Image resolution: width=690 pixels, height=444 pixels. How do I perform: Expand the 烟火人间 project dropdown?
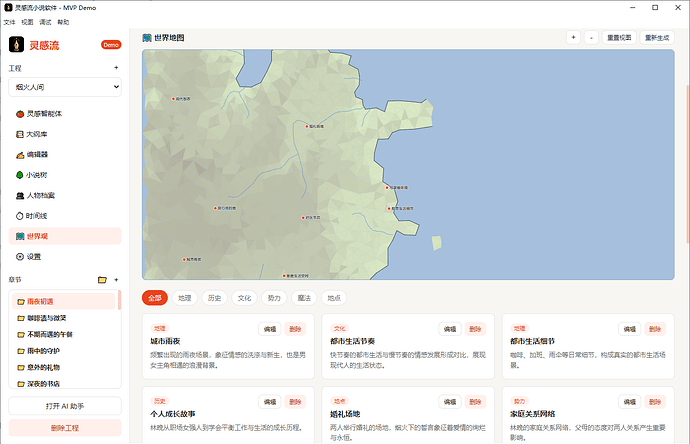pos(65,87)
